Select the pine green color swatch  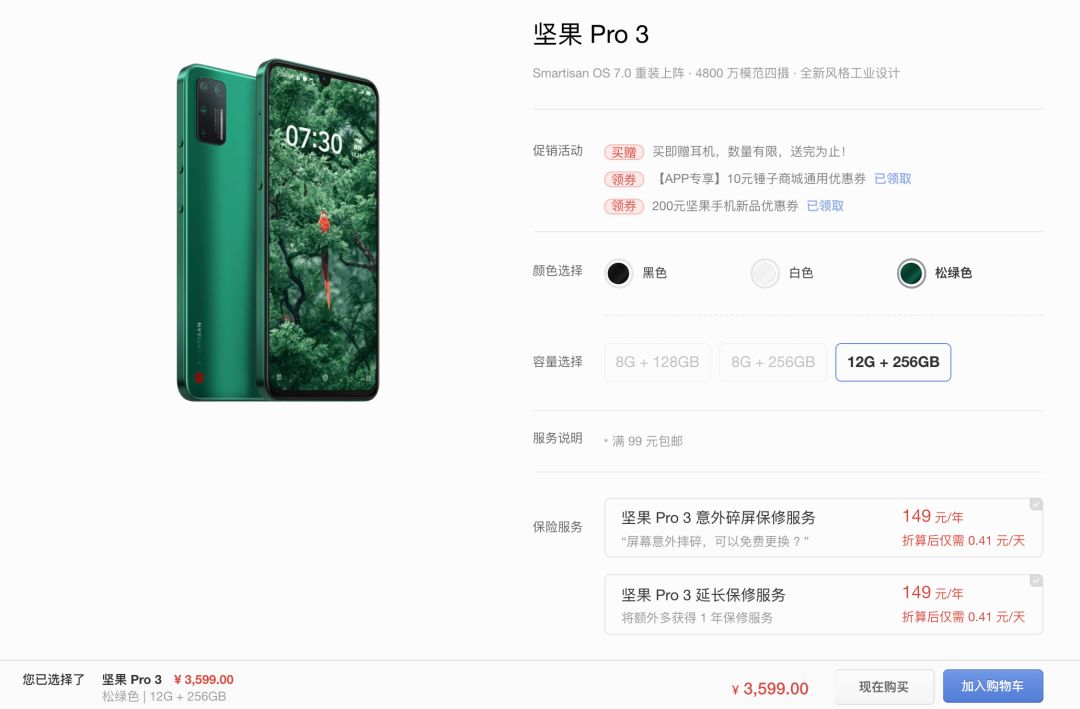click(911, 274)
